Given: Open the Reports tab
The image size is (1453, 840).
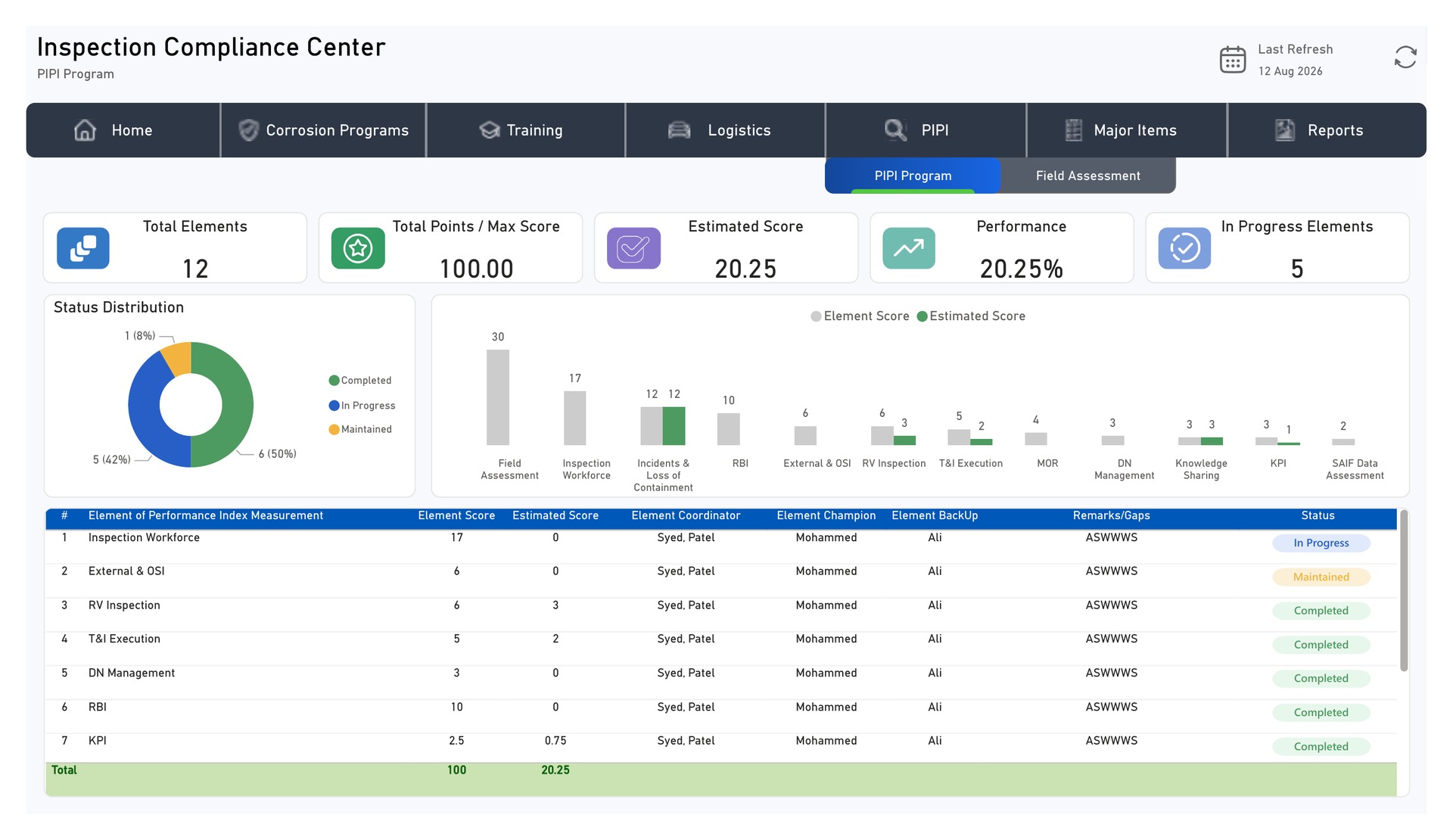Looking at the screenshot, I should point(1327,130).
